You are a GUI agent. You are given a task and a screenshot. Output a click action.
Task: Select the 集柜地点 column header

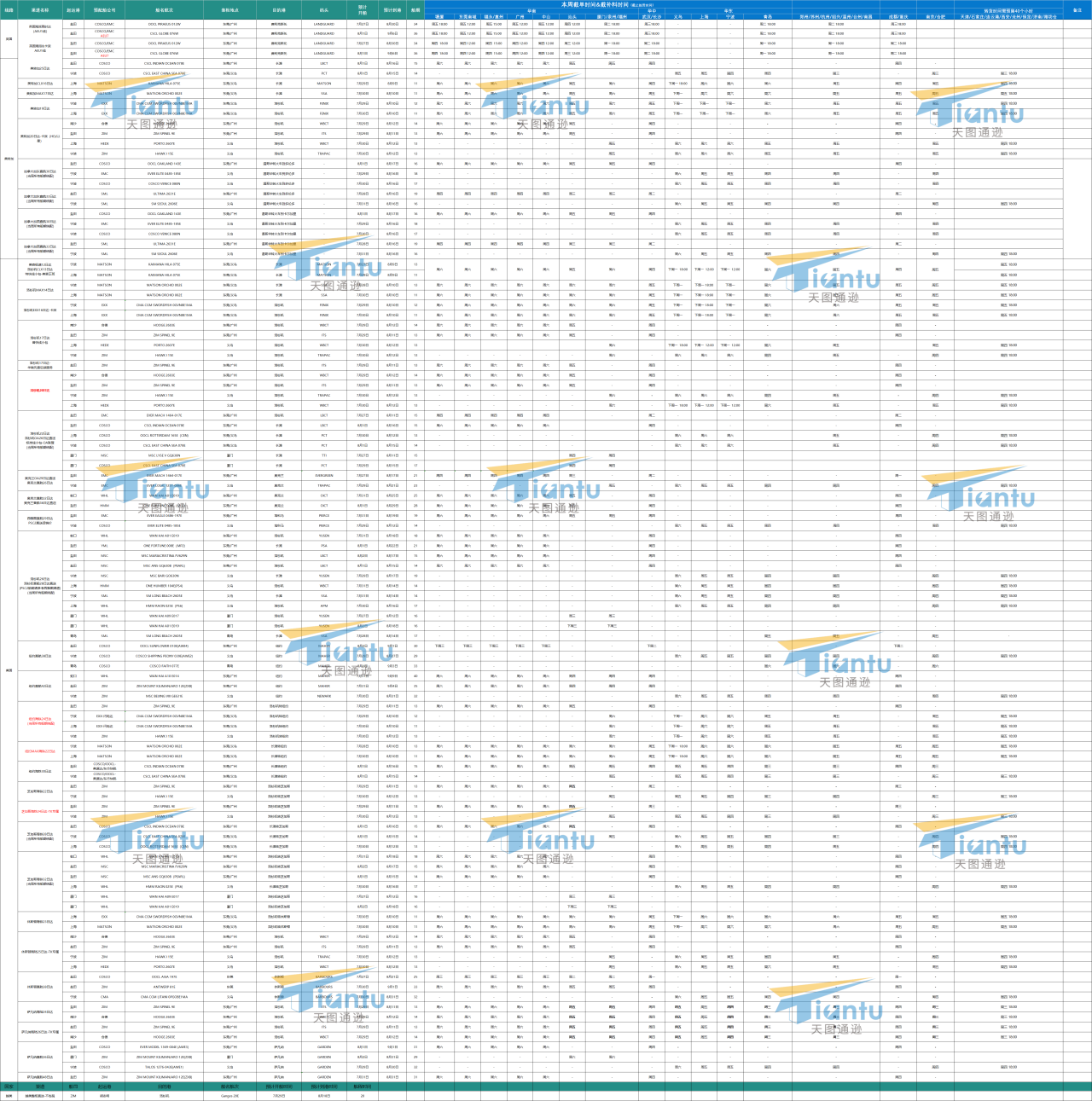(229, 10)
